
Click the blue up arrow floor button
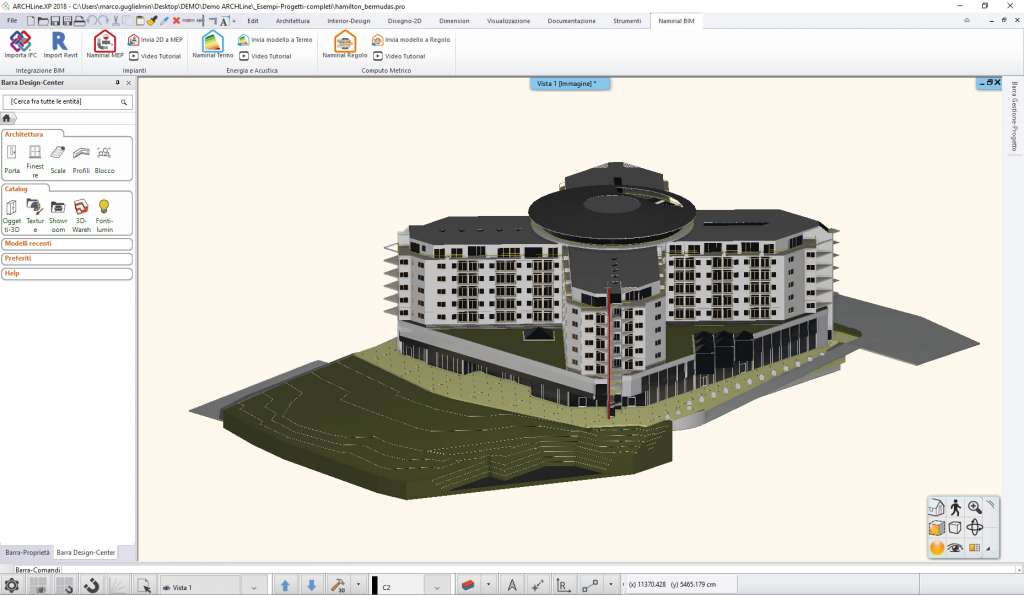point(285,586)
